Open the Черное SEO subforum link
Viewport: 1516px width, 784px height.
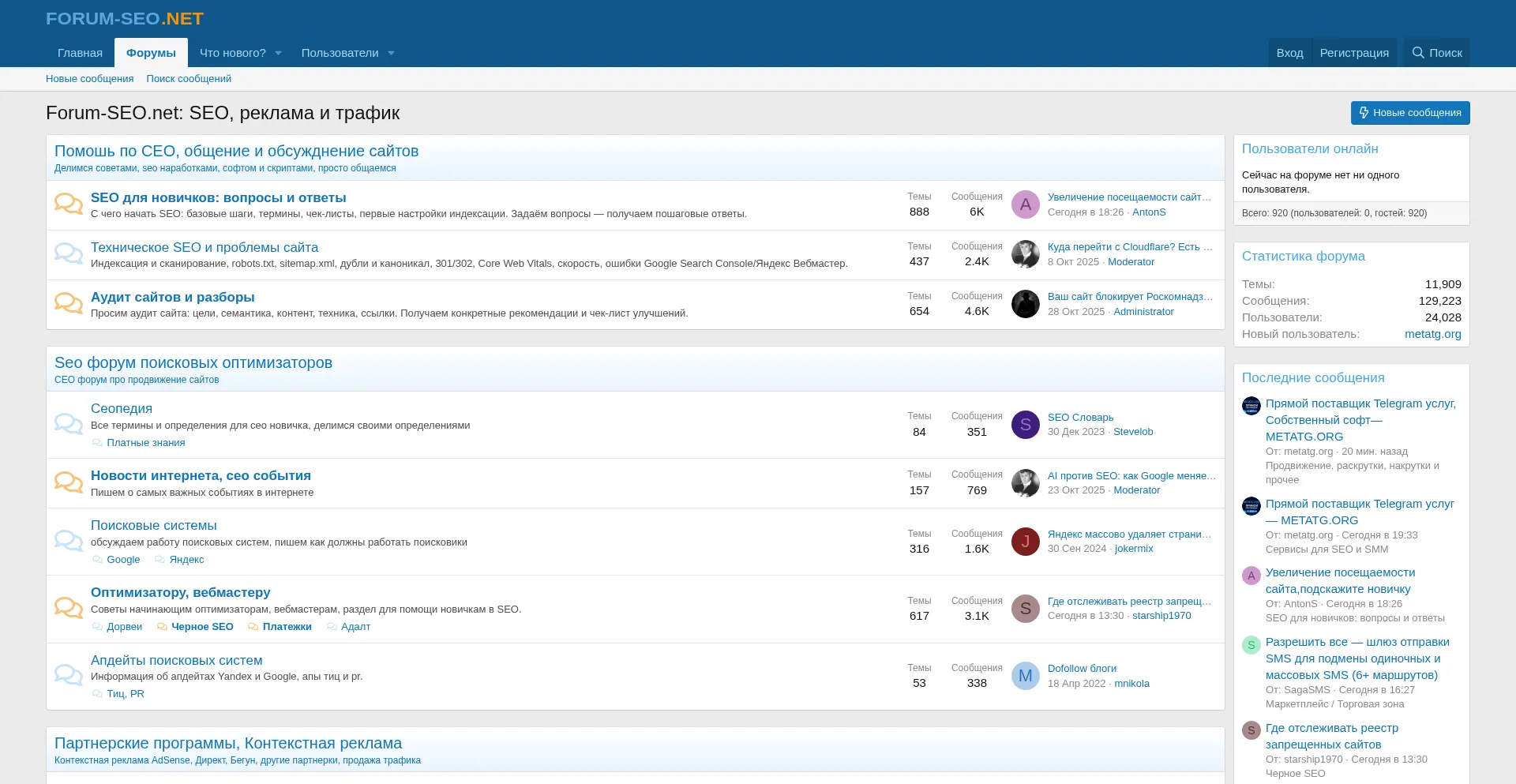202,627
